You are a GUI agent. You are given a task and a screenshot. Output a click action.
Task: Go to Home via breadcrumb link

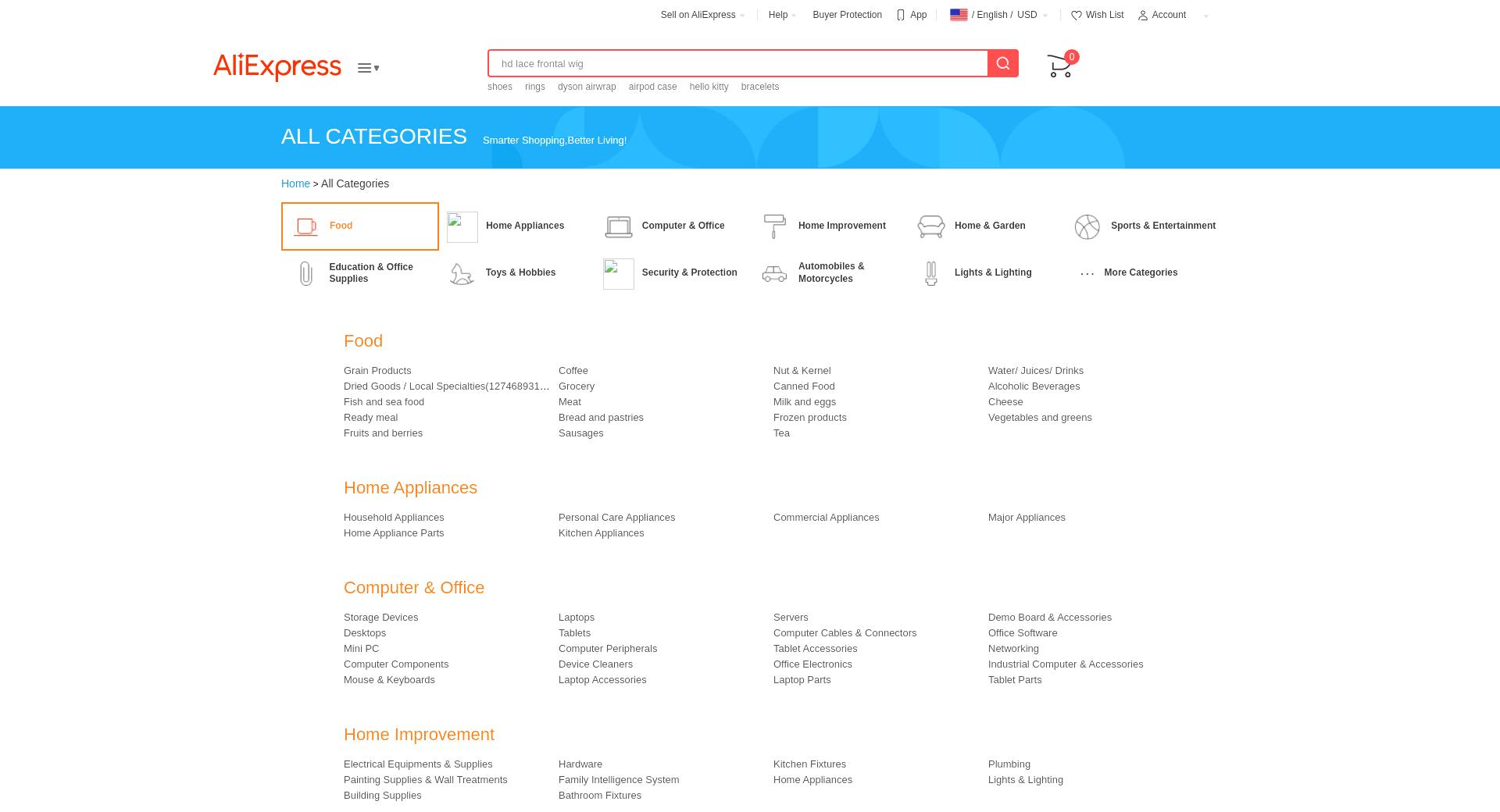(295, 183)
